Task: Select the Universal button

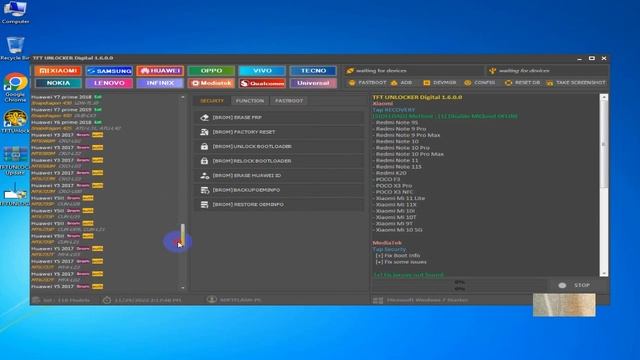Action: (x=313, y=83)
